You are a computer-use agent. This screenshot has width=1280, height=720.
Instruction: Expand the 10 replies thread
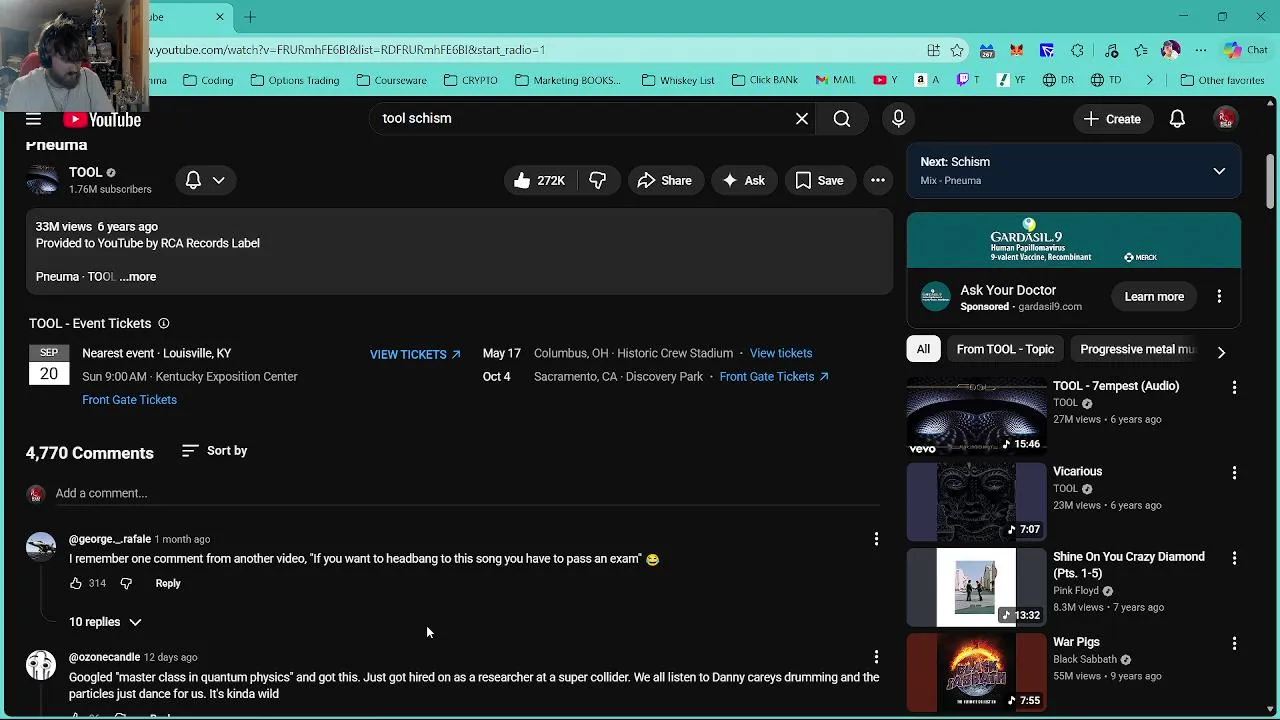coord(105,622)
